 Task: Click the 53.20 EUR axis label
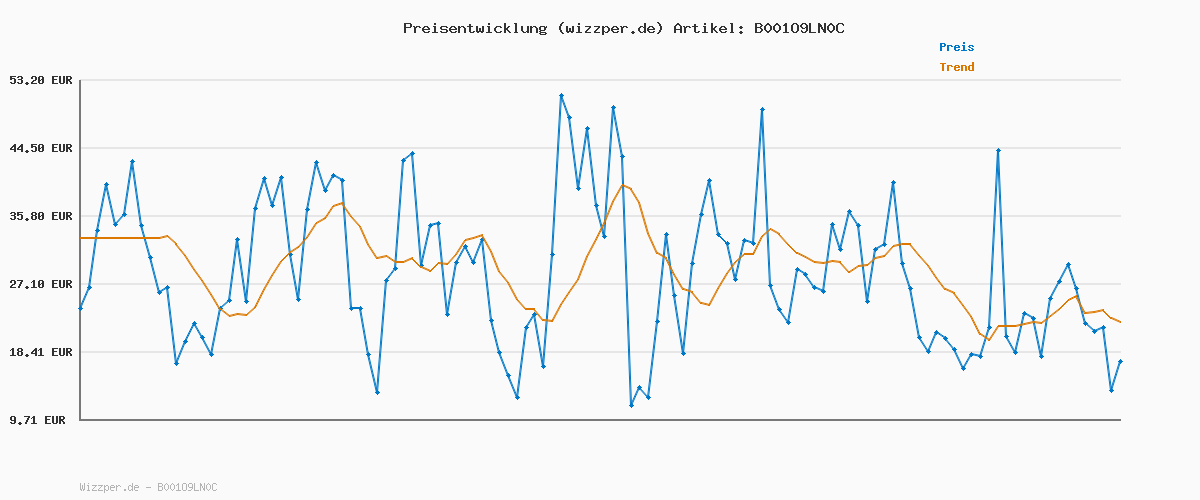pos(40,80)
